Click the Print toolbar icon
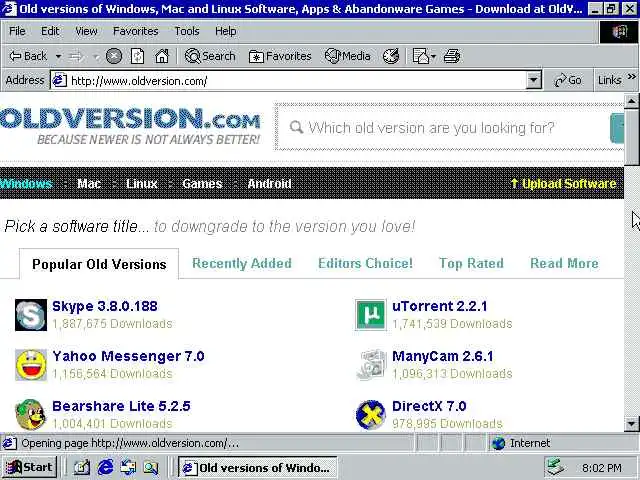 click(x=452, y=56)
